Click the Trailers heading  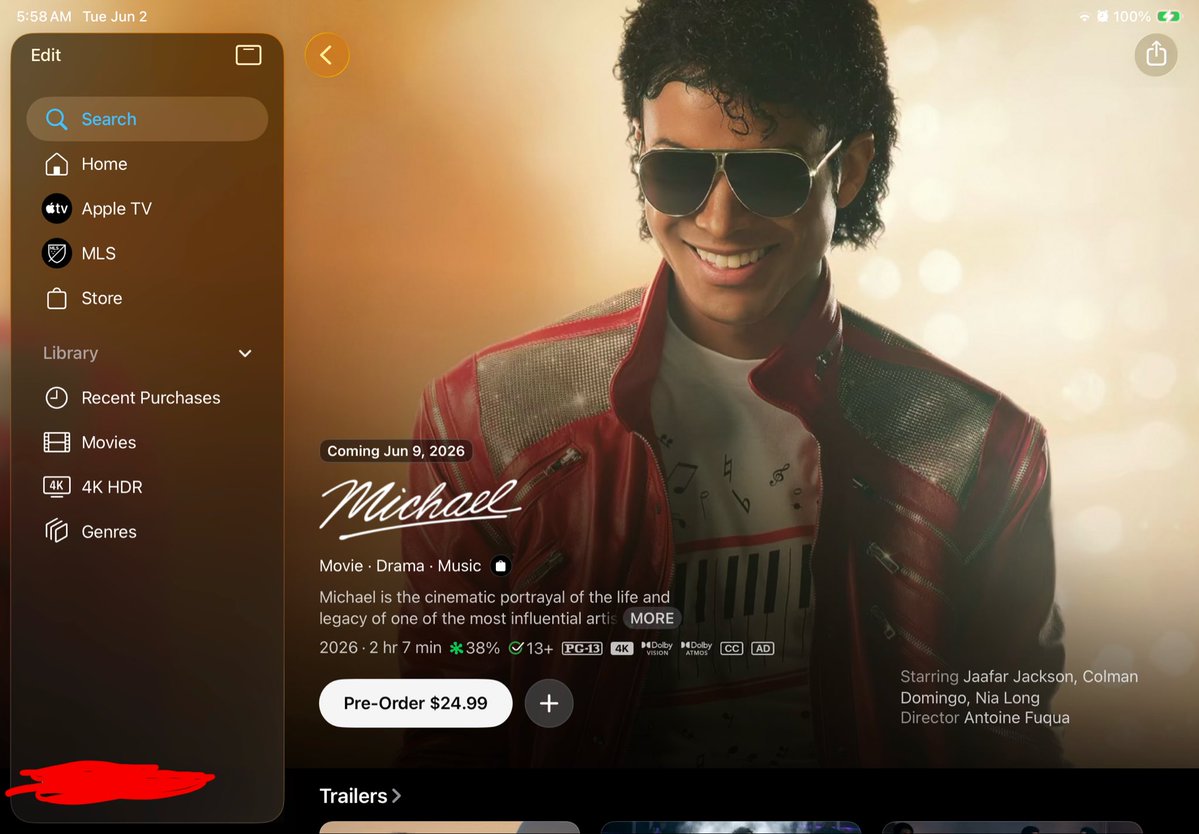[x=353, y=796]
